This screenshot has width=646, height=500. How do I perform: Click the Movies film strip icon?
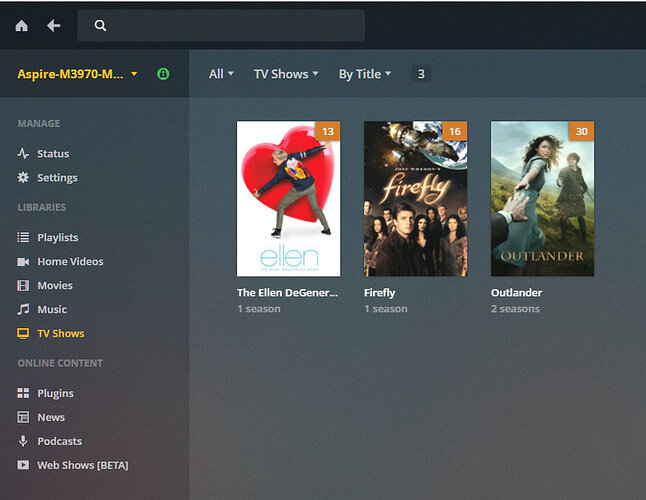pos(23,285)
